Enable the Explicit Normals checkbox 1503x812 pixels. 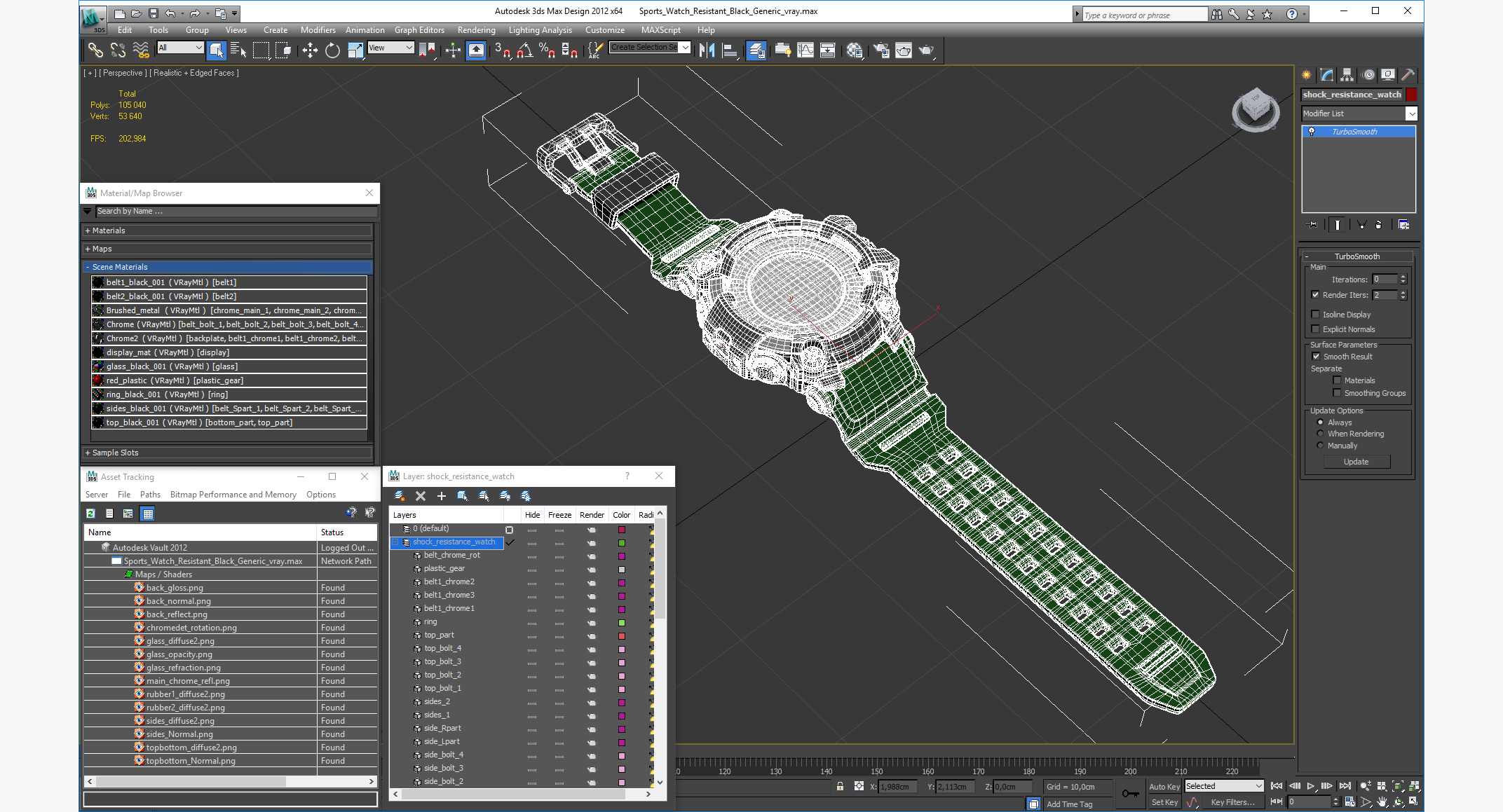(1315, 329)
